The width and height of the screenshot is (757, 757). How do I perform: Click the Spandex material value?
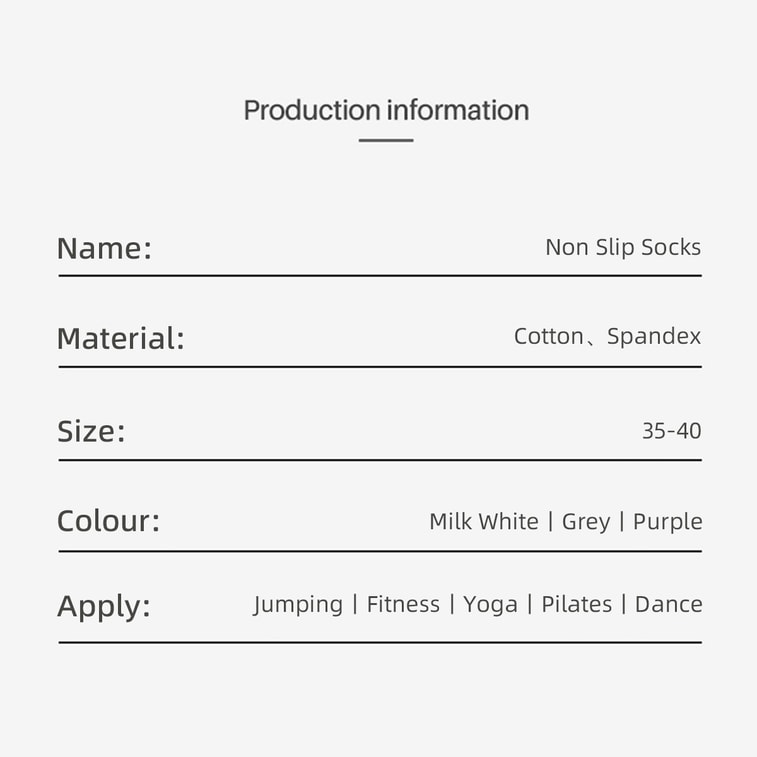click(x=654, y=337)
